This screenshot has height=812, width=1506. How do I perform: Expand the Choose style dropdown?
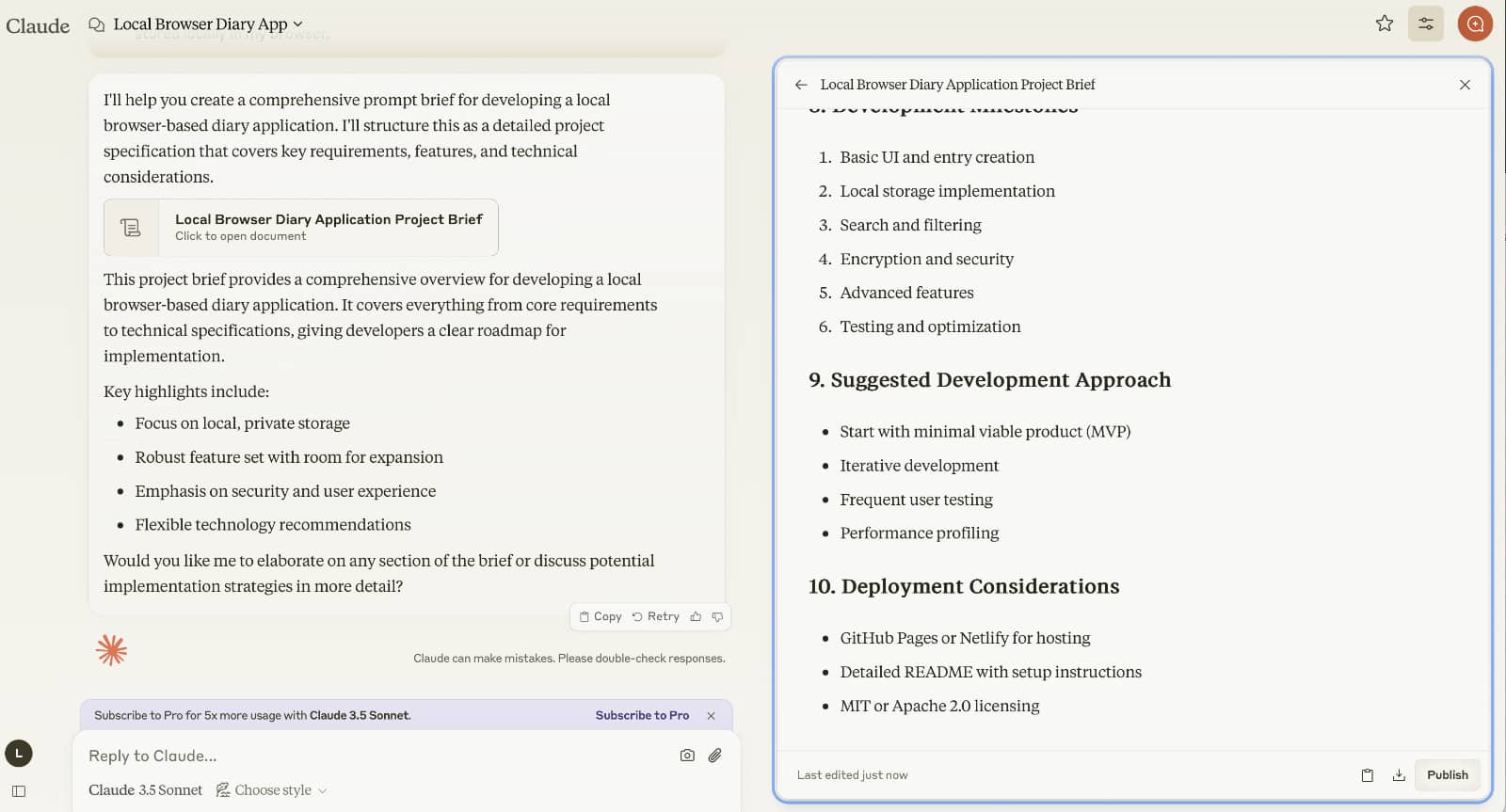272,790
